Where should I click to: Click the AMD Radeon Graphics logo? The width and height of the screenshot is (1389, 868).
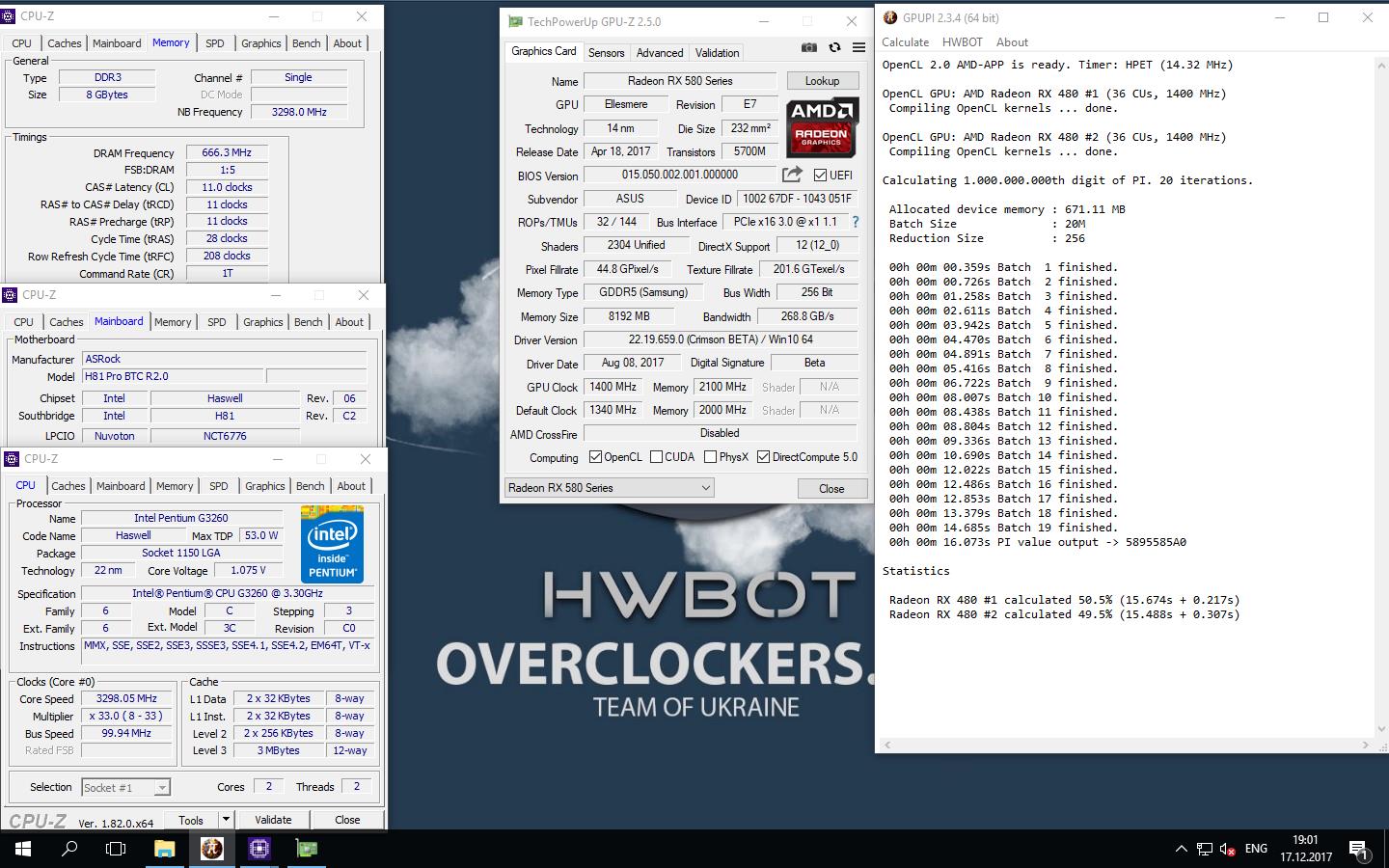click(x=822, y=128)
